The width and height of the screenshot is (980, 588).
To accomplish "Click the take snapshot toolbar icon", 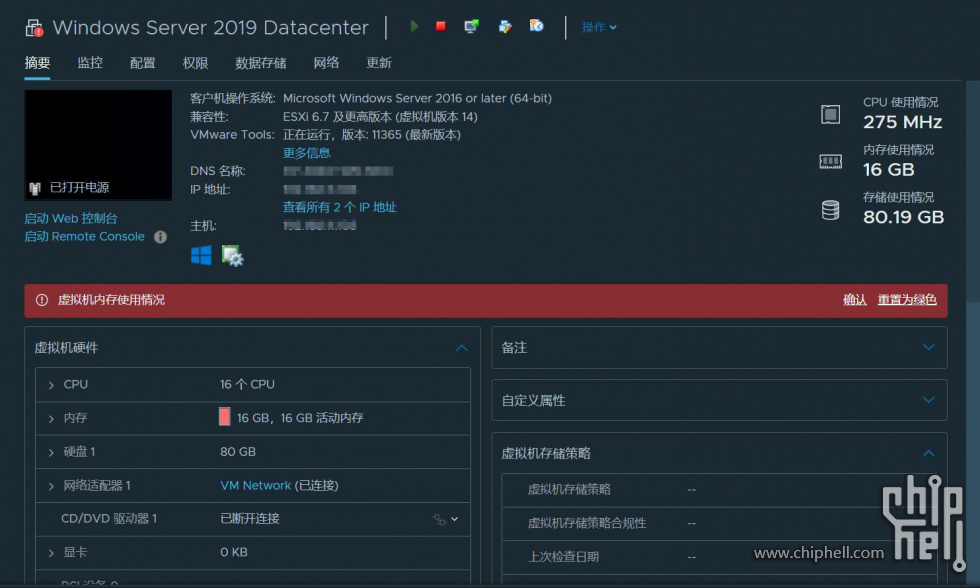I will tap(536, 26).
